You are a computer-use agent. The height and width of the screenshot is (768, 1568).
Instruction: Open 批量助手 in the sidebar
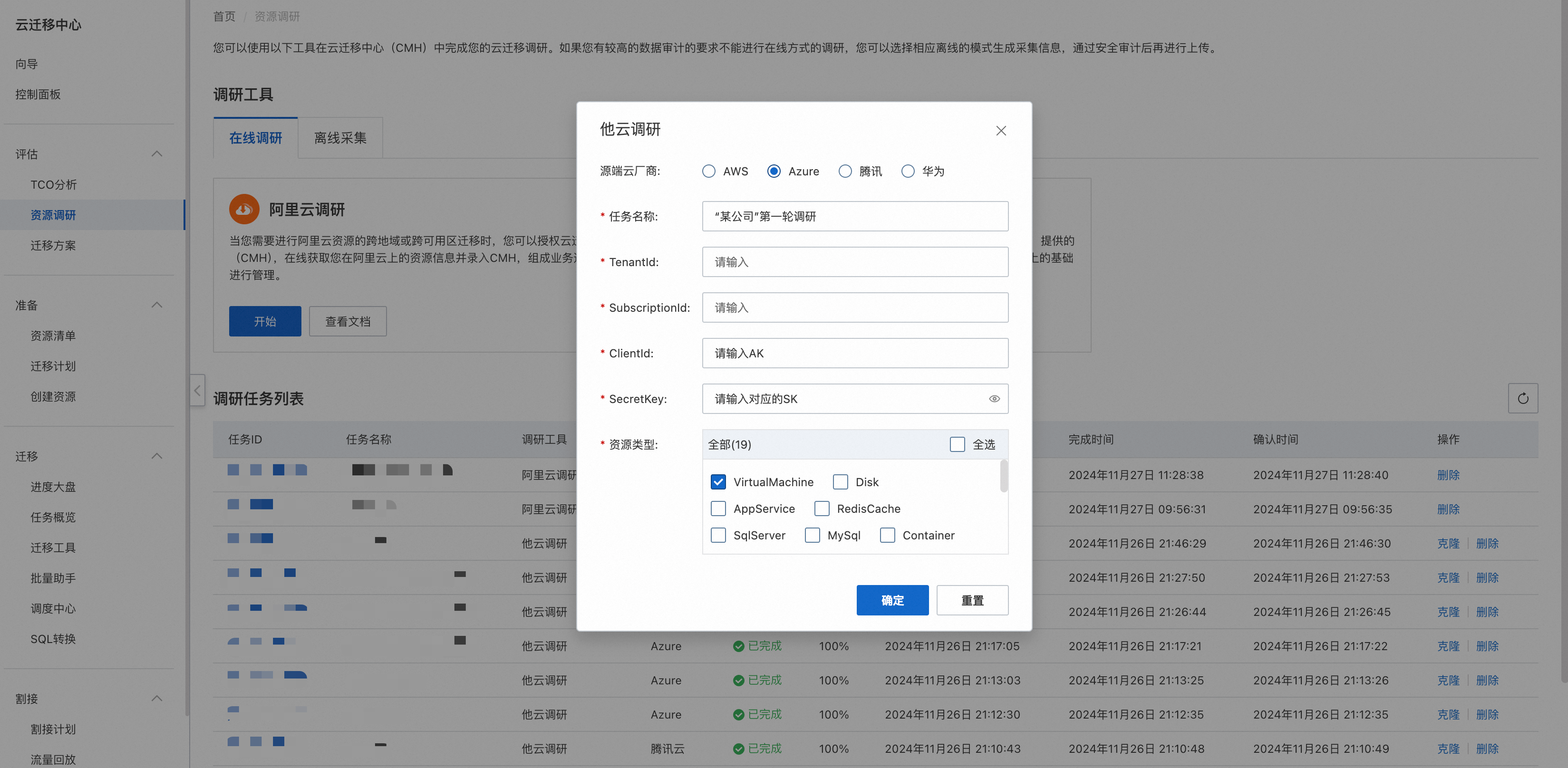(54, 577)
